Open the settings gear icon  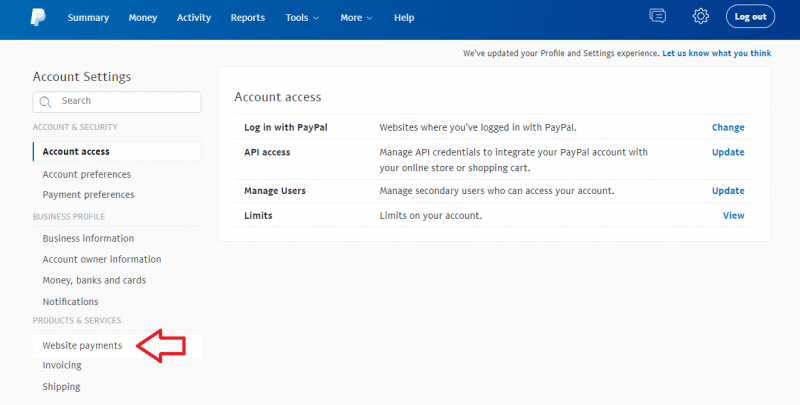701,16
